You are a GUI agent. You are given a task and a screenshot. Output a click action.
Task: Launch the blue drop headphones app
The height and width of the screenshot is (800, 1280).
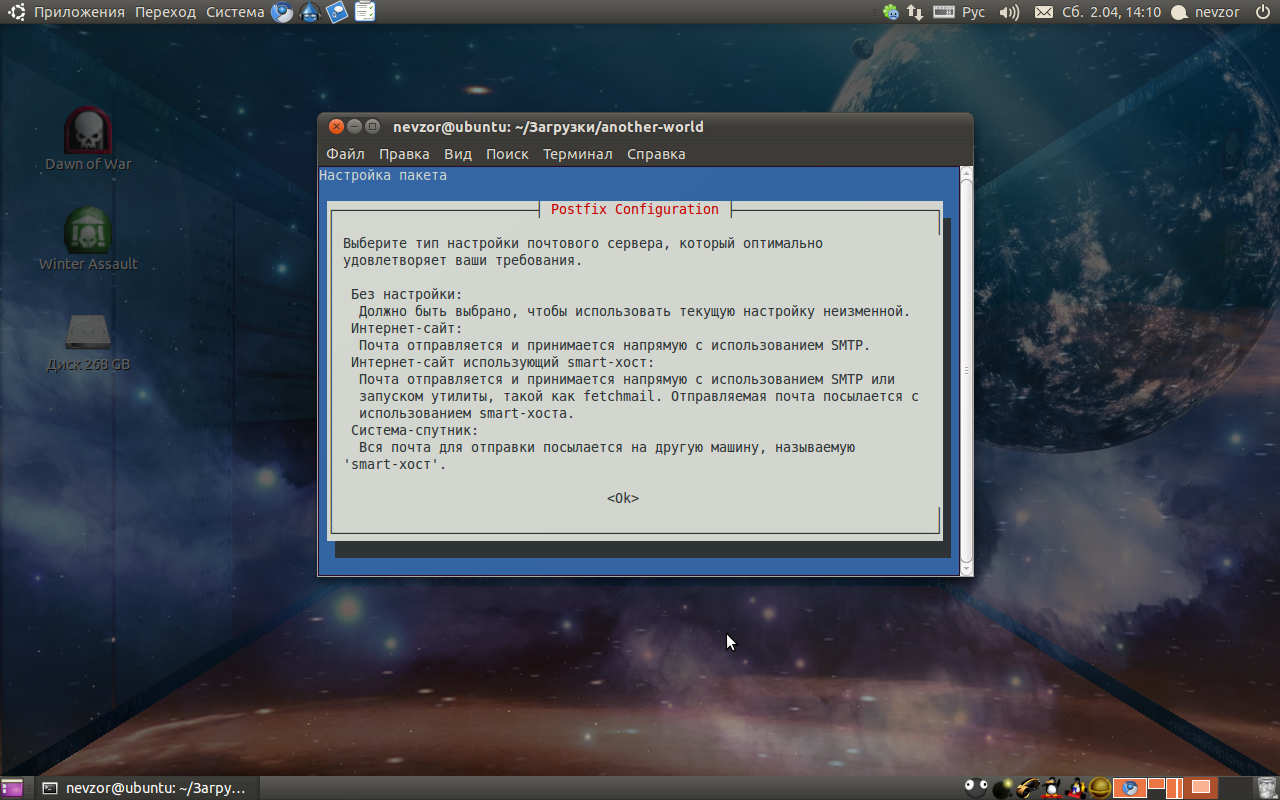click(311, 12)
